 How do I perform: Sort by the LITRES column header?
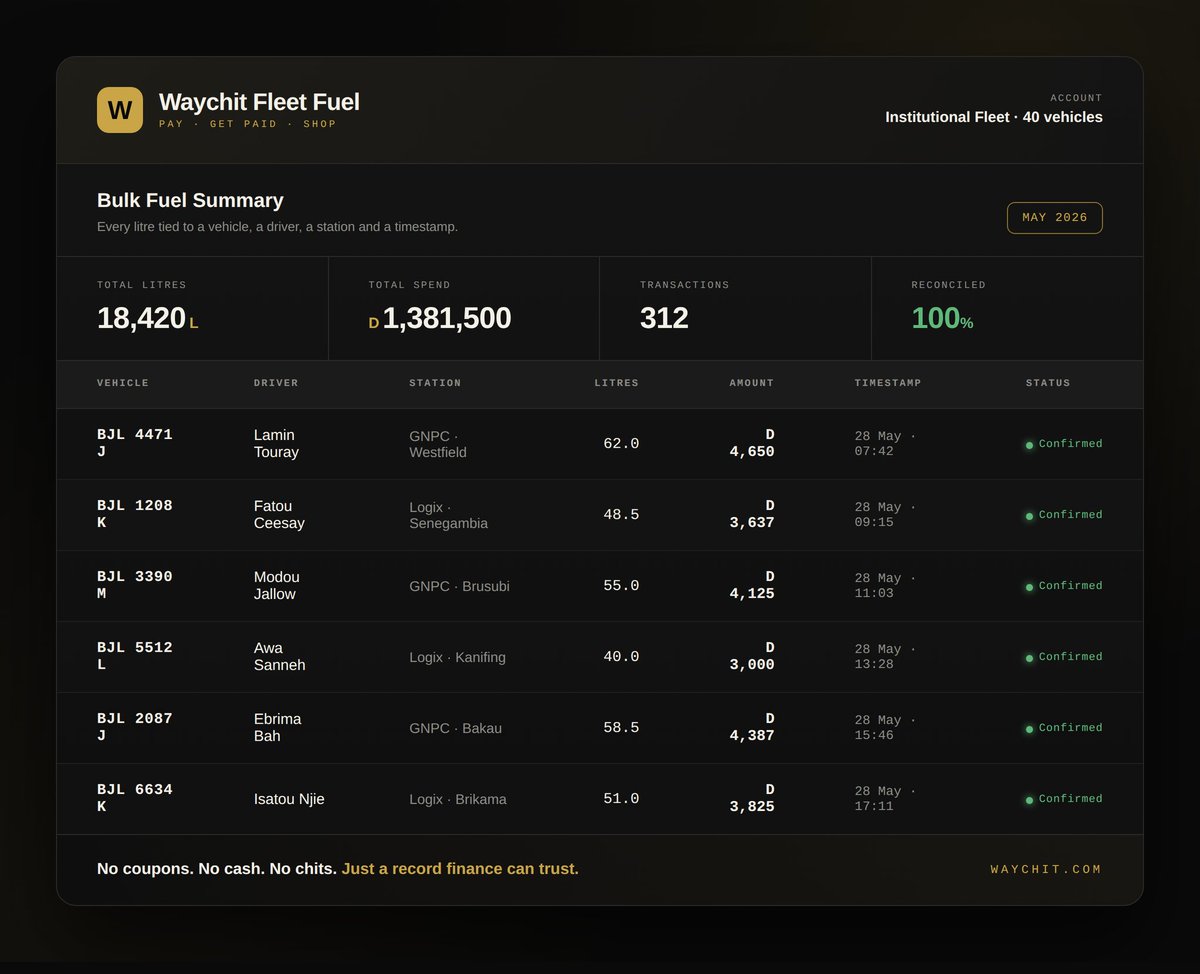[616, 383]
